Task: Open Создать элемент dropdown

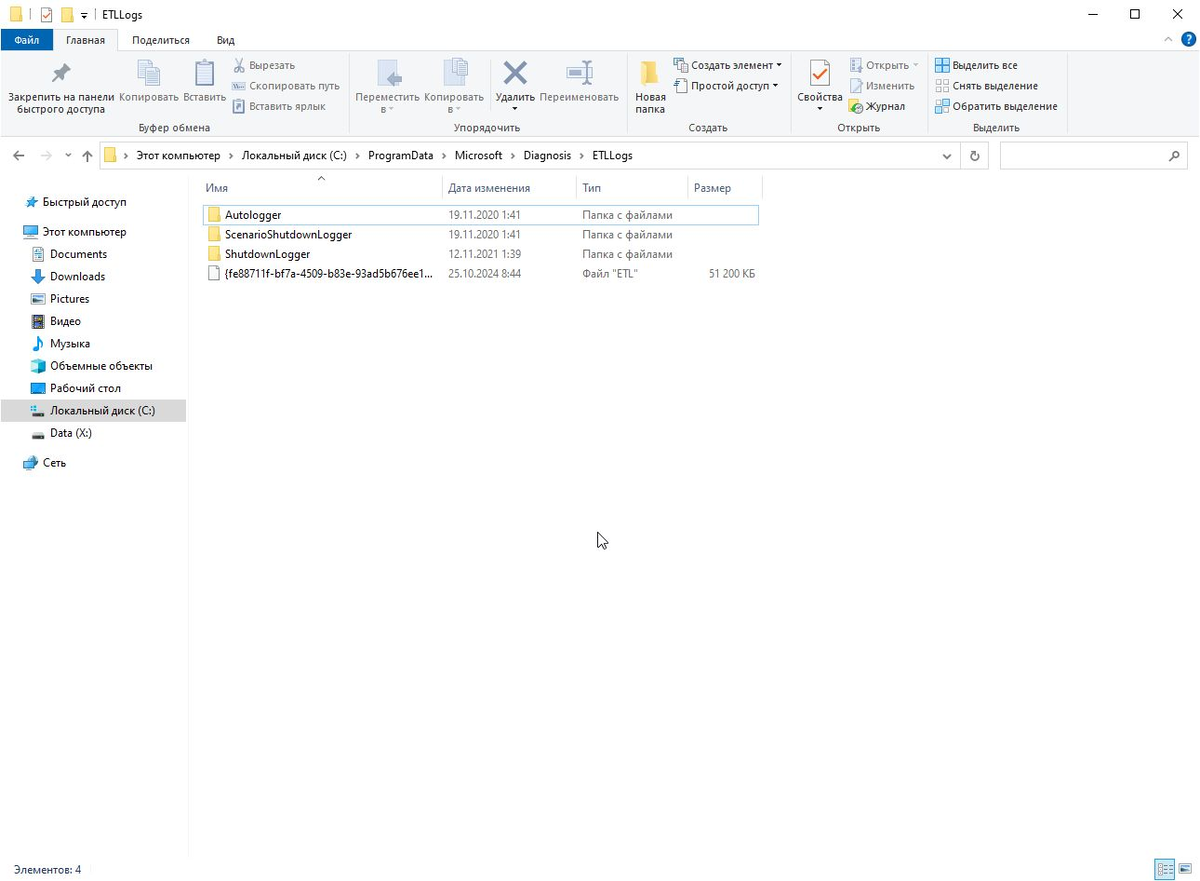Action: (728, 65)
